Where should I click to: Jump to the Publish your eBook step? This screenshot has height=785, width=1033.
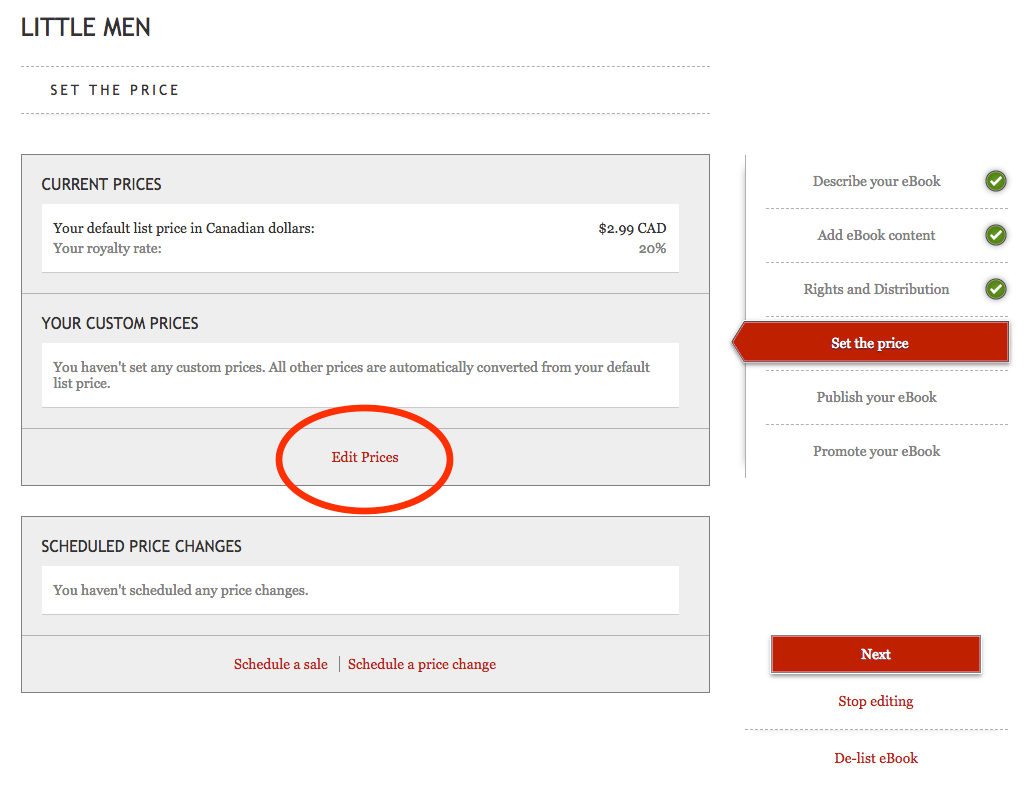876,397
